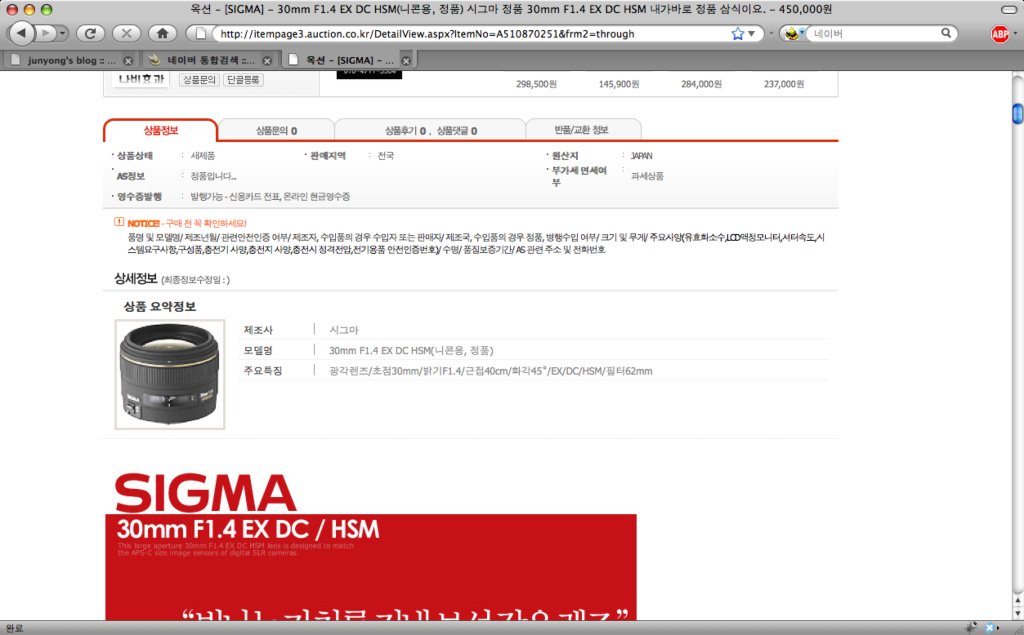This screenshot has height=635, width=1024.
Task: Open the search engine selector with the Naver icon
Action: [793, 33]
